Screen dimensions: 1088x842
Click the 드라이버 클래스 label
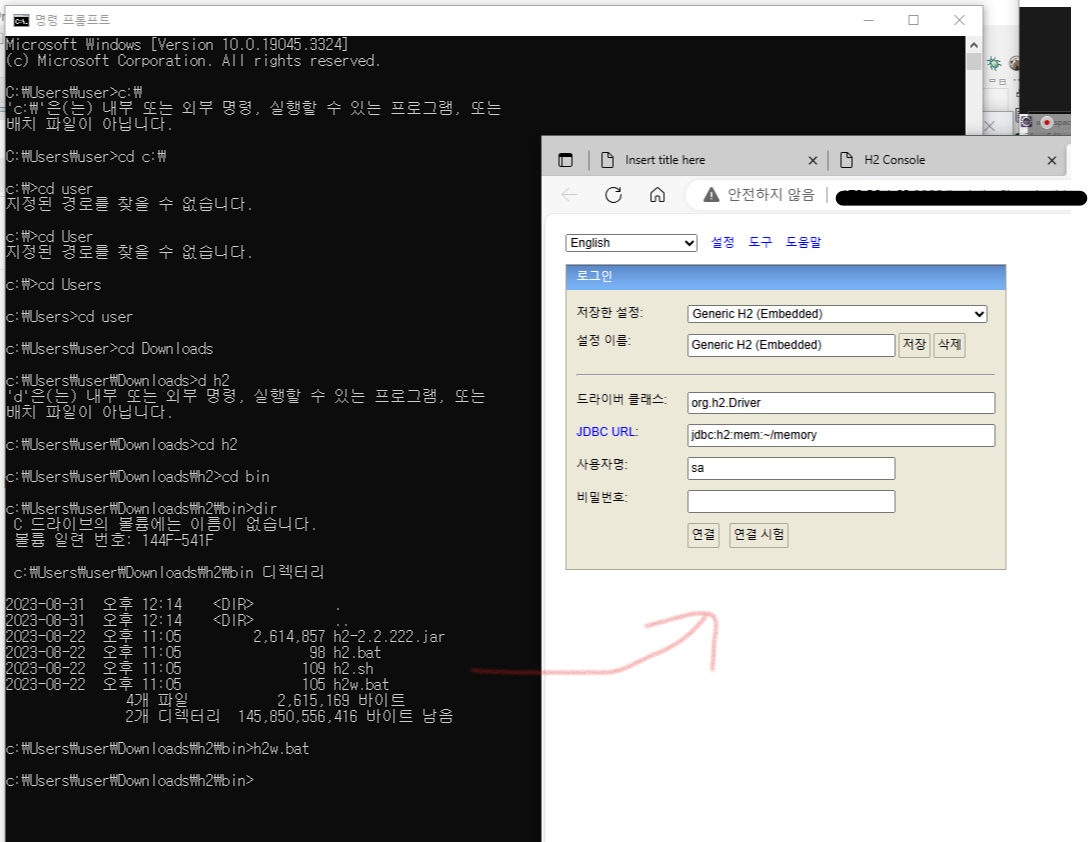point(621,399)
